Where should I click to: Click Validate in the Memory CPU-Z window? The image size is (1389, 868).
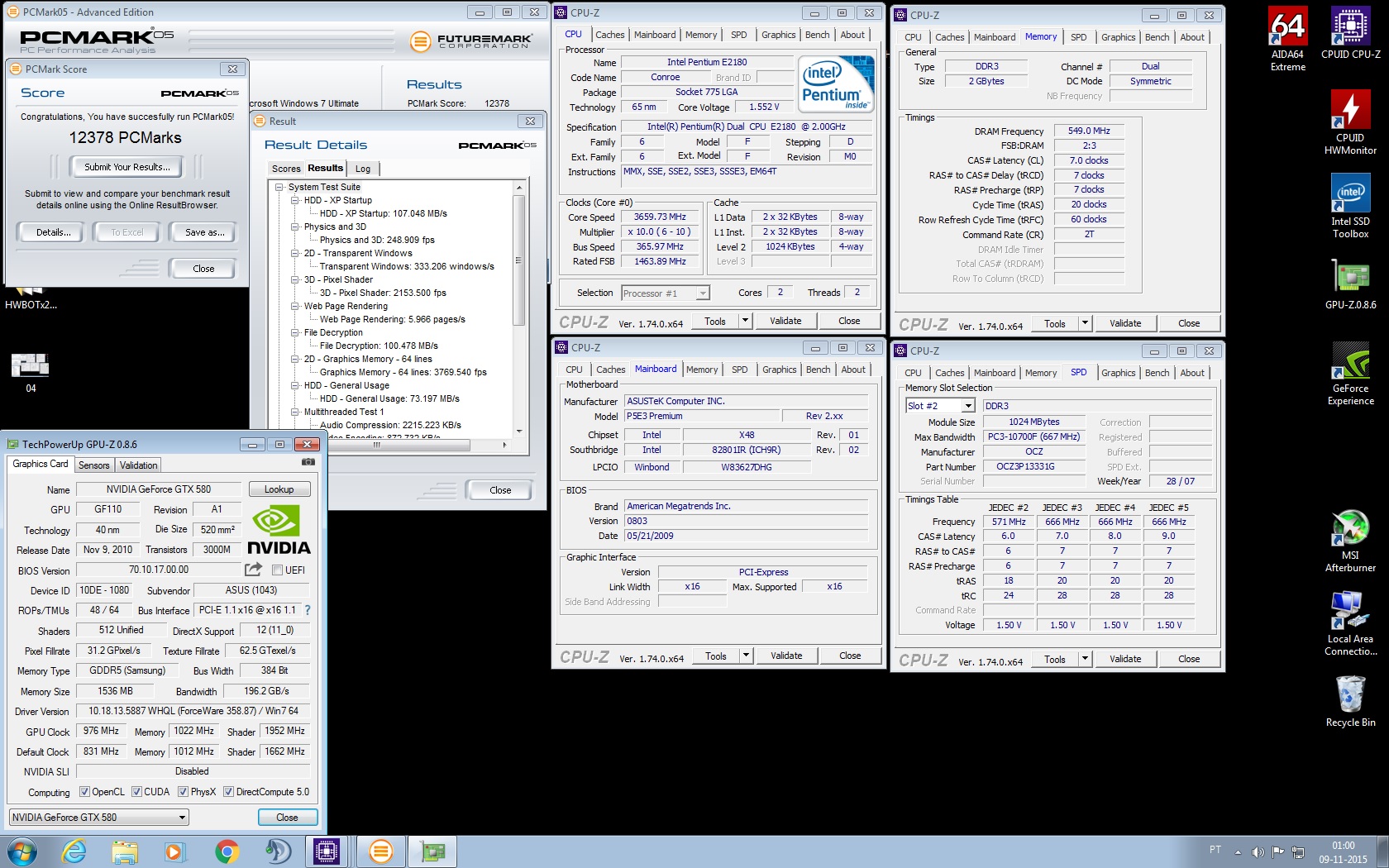point(1125,323)
